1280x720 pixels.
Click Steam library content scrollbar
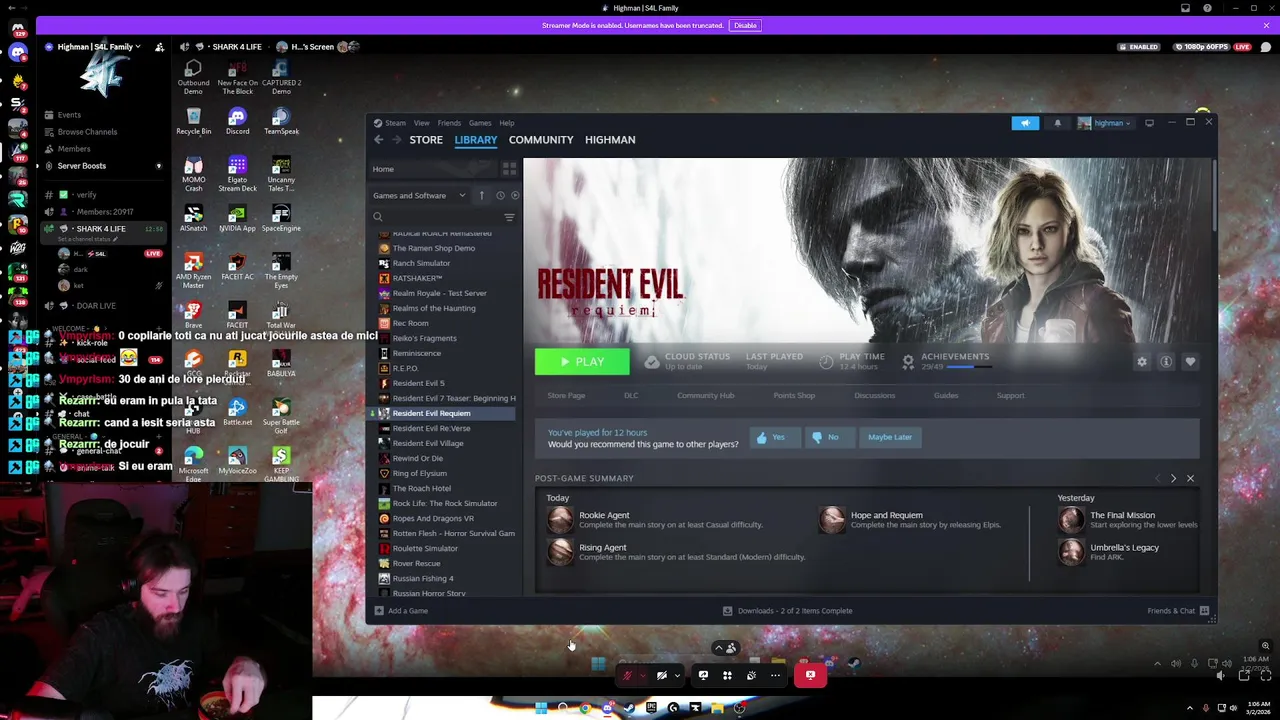(x=1214, y=195)
